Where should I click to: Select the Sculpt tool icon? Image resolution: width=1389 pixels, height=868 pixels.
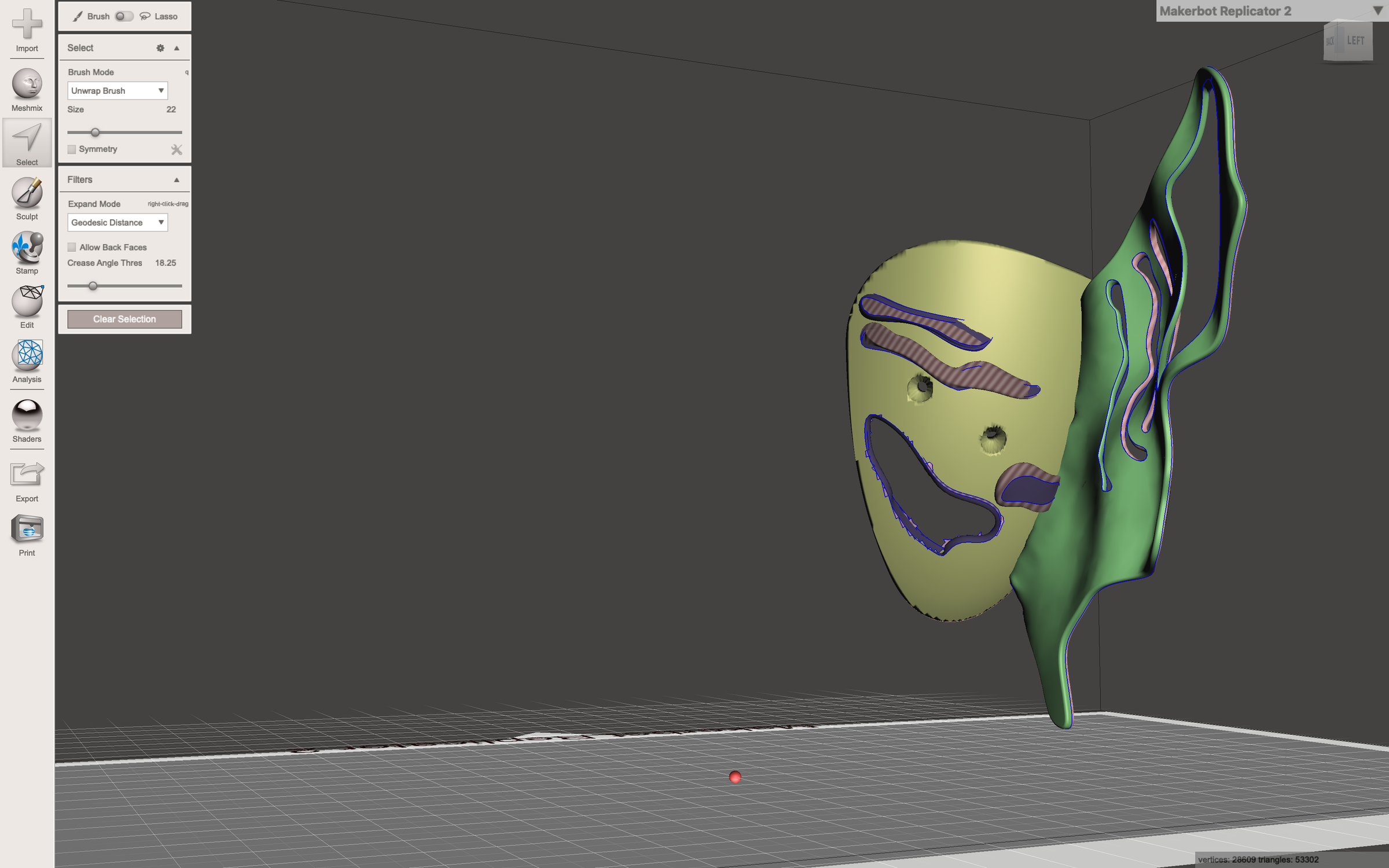27,193
